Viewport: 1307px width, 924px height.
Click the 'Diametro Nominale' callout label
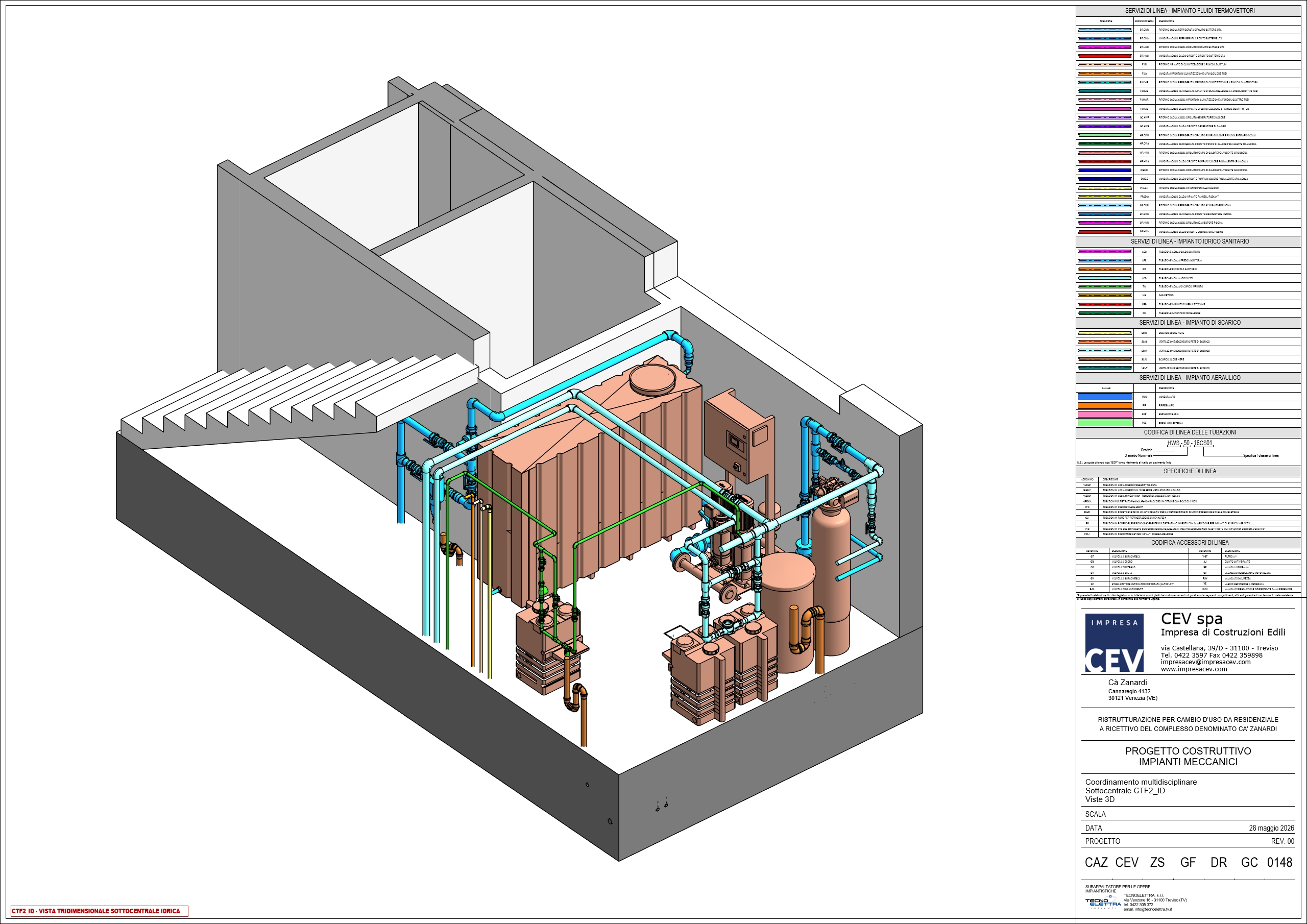click(x=1138, y=455)
